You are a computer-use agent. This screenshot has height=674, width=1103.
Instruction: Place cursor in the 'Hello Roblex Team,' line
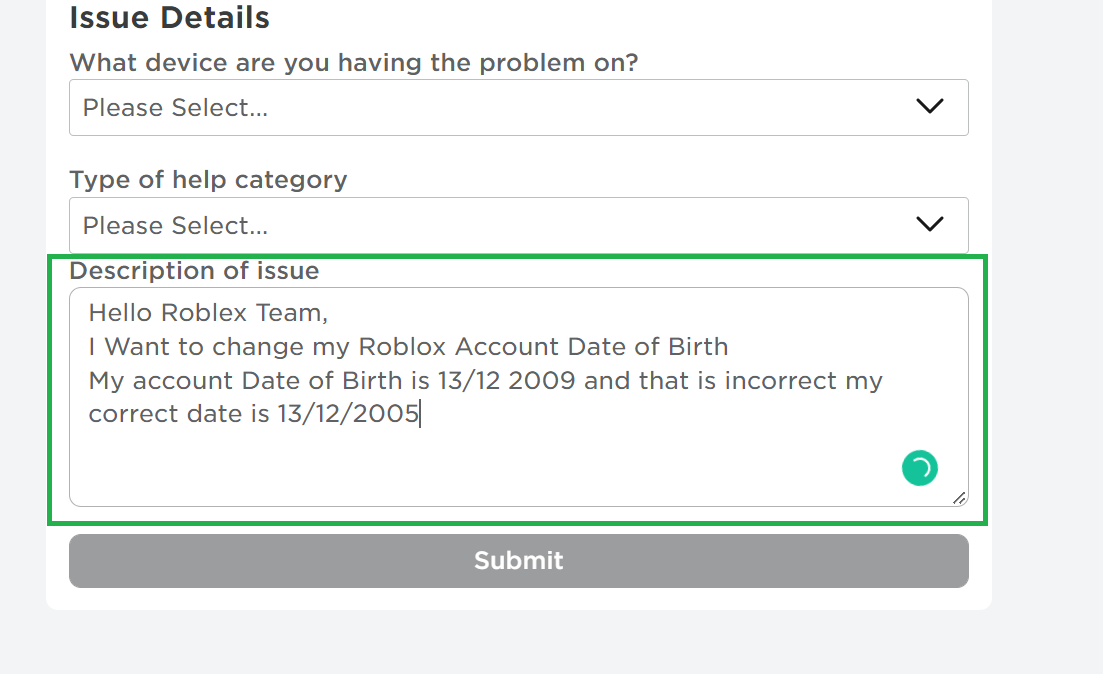(x=208, y=312)
